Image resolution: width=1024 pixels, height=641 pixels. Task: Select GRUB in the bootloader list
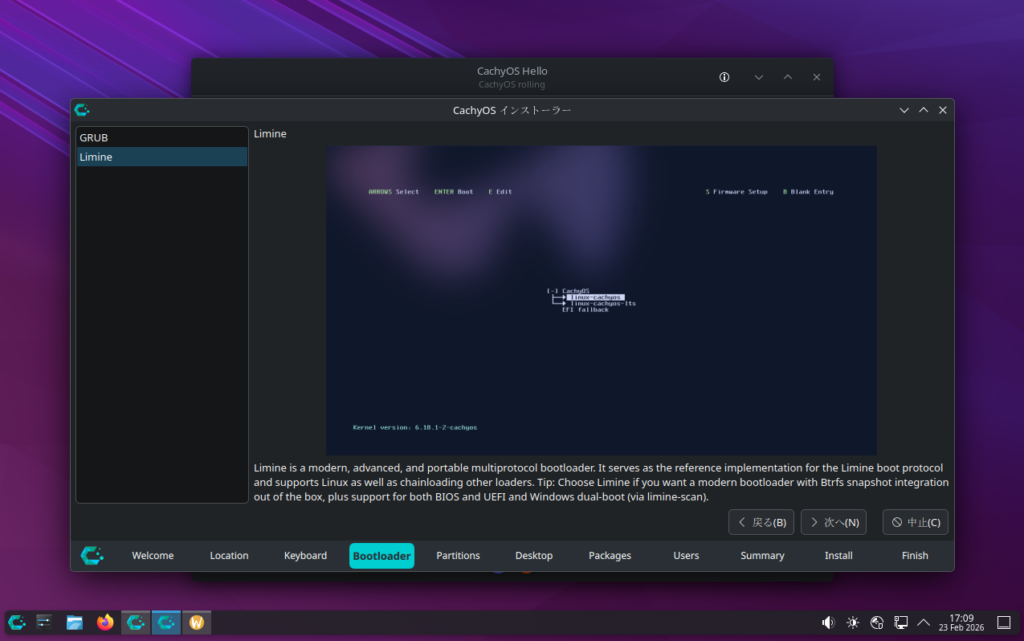[x=161, y=137]
